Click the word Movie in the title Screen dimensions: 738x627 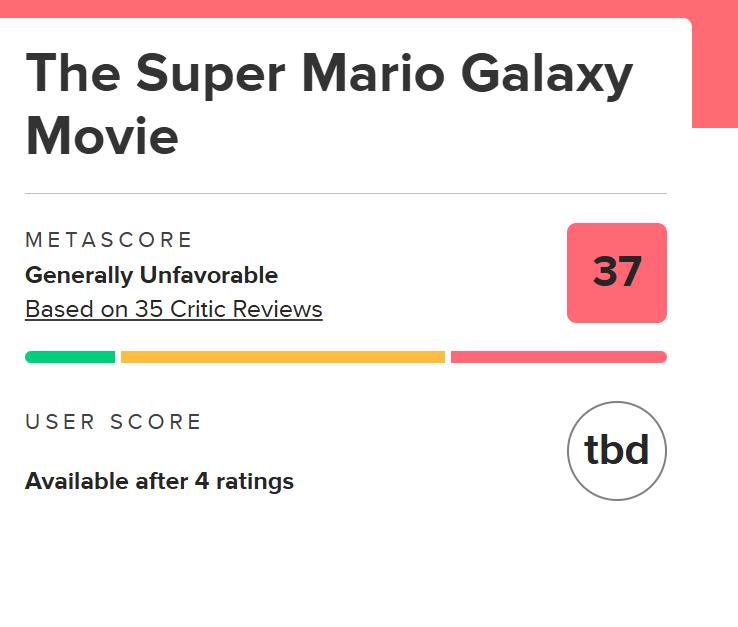pyautogui.click(x=101, y=136)
